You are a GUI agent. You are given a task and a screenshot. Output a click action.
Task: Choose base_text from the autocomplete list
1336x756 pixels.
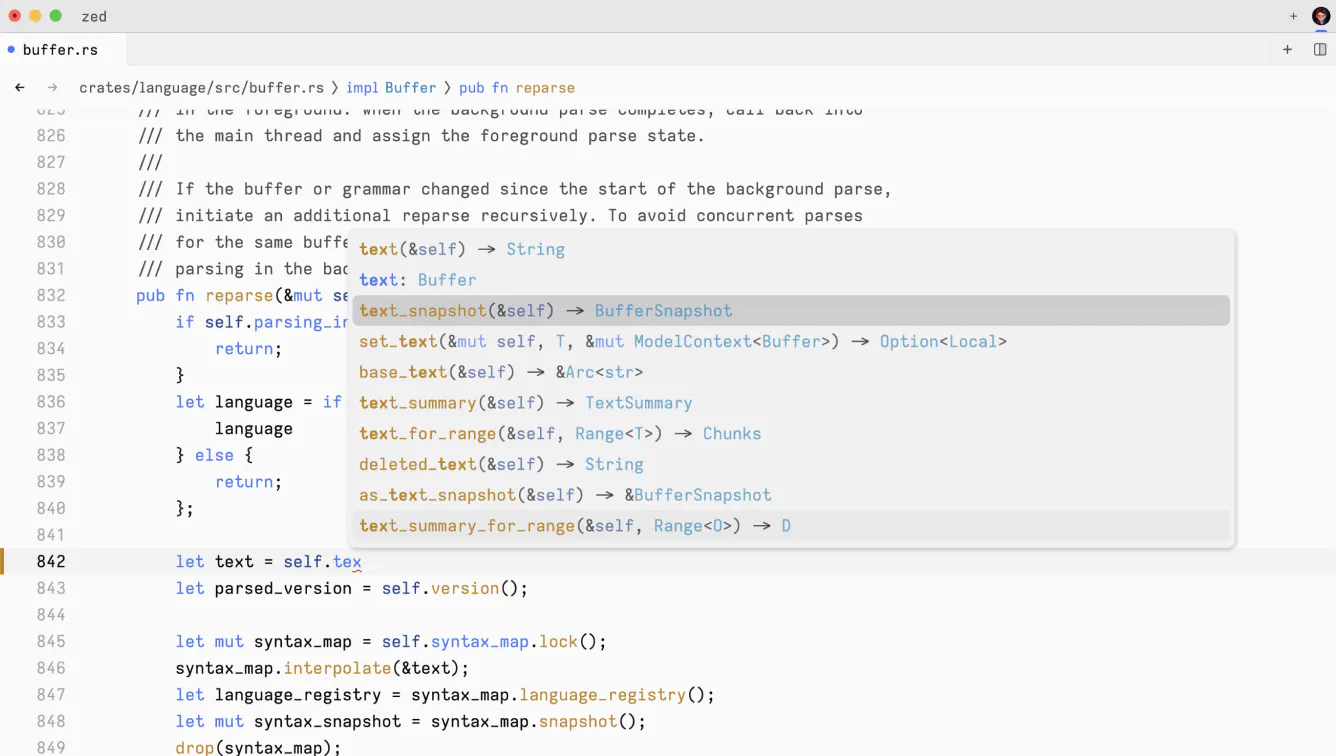coord(500,372)
